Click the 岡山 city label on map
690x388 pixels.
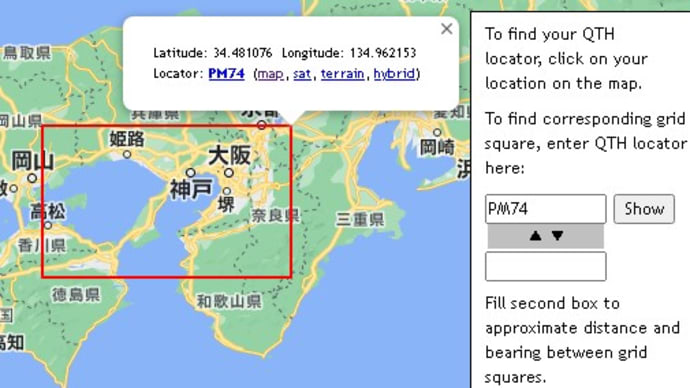tap(33, 161)
